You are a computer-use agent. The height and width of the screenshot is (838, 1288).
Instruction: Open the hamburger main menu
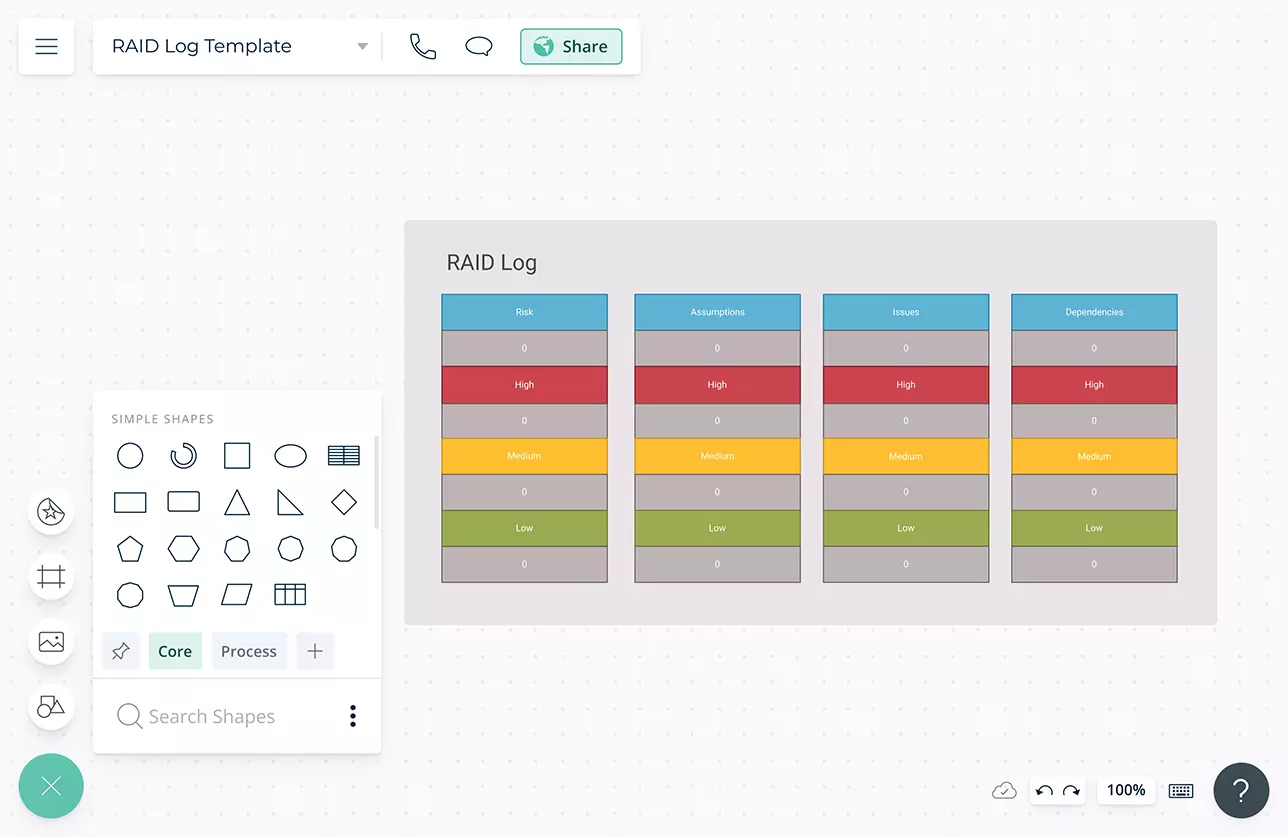pos(46,47)
